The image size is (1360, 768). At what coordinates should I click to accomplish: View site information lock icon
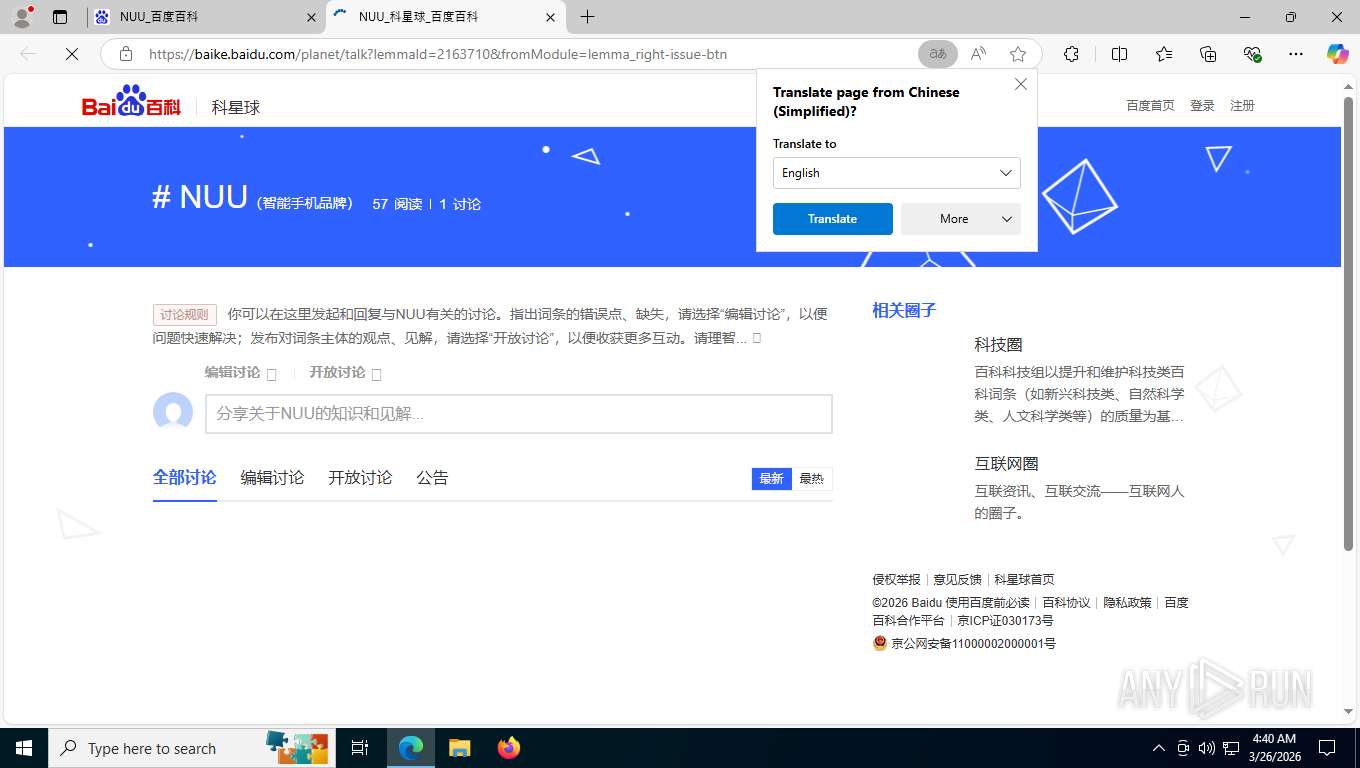(126, 54)
